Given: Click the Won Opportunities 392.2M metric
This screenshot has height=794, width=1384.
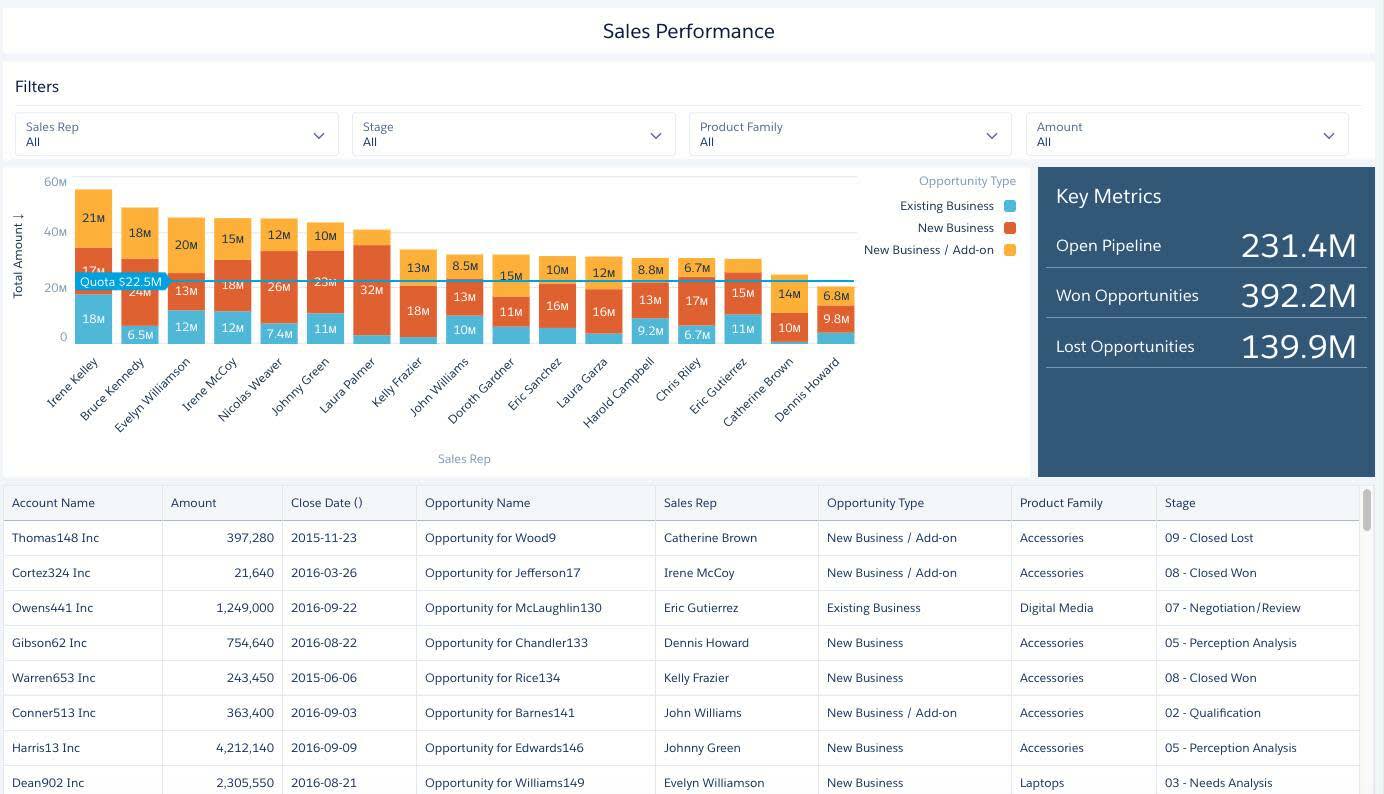Looking at the screenshot, I should click(x=1206, y=295).
